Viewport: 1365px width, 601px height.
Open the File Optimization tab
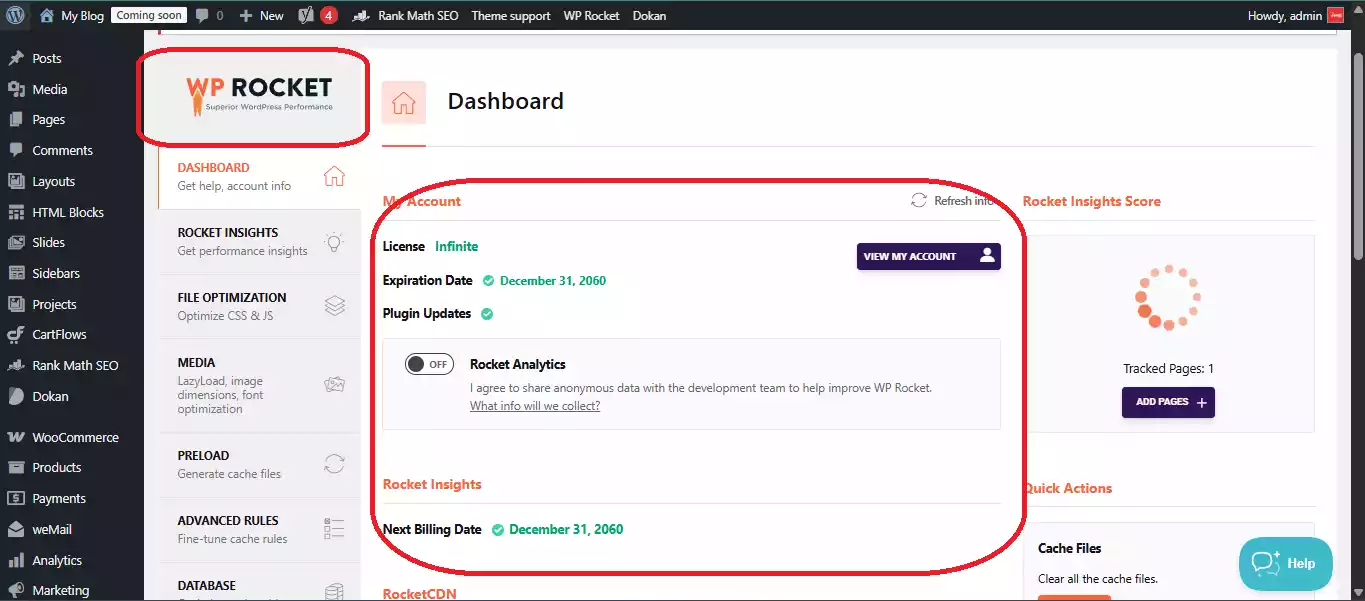[x=260, y=307]
